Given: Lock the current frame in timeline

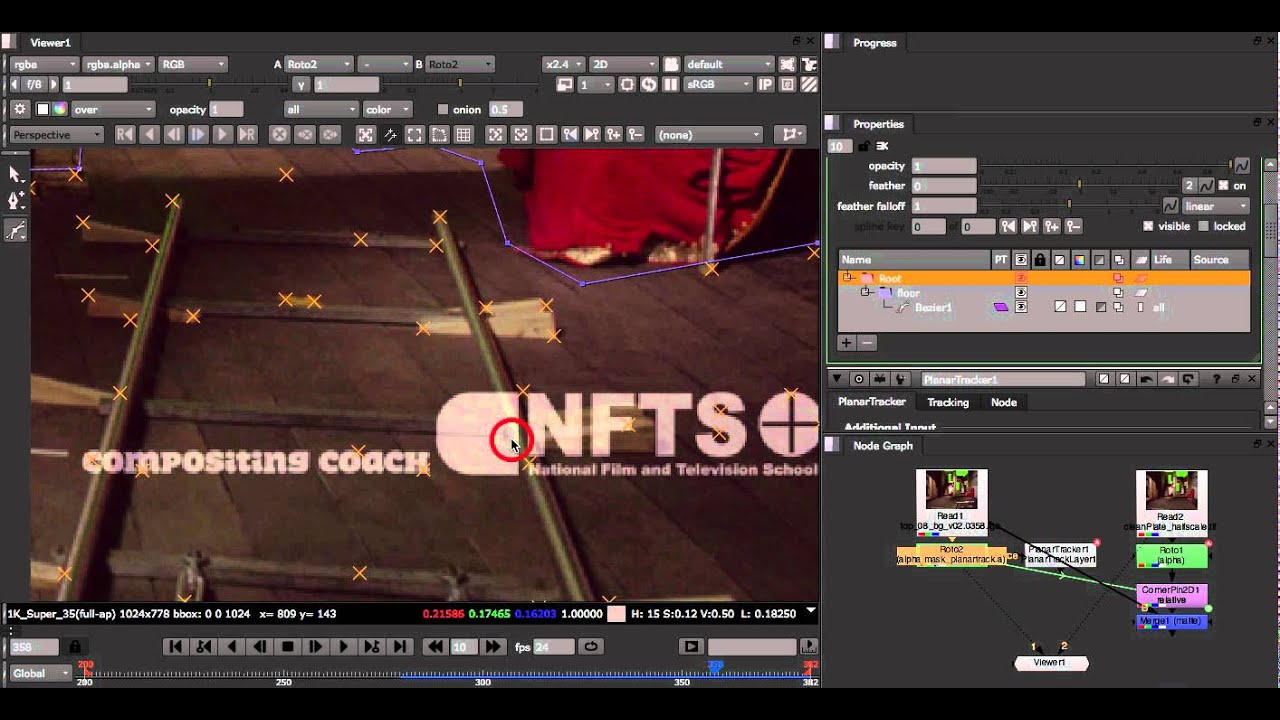Looking at the screenshot, I should [x=75, y=647].
